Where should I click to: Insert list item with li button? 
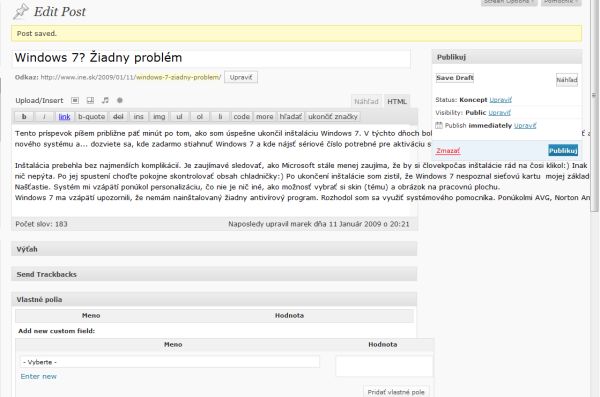click(220, 116)
